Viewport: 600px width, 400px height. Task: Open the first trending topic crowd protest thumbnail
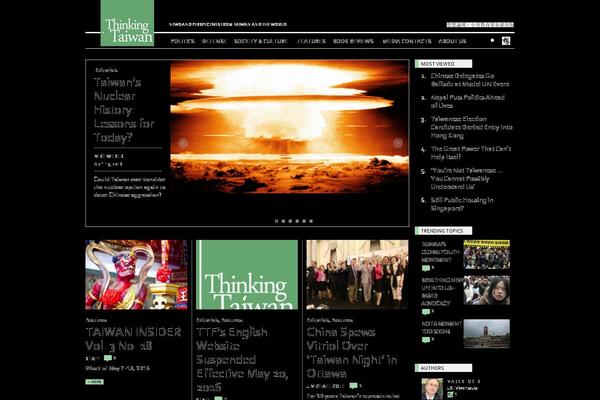click(487, 255)
